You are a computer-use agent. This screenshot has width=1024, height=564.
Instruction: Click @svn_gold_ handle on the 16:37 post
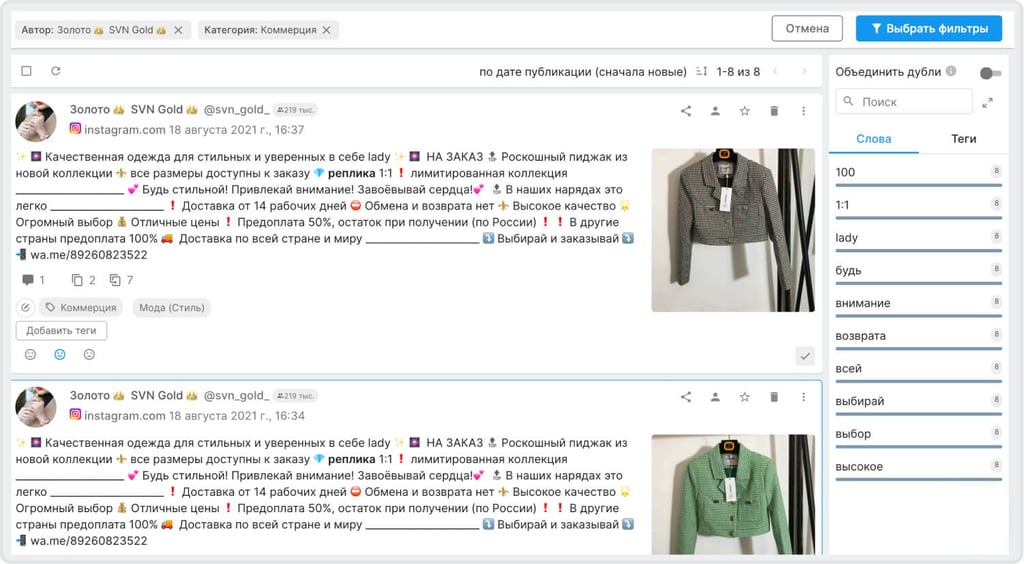click(236, 110)
